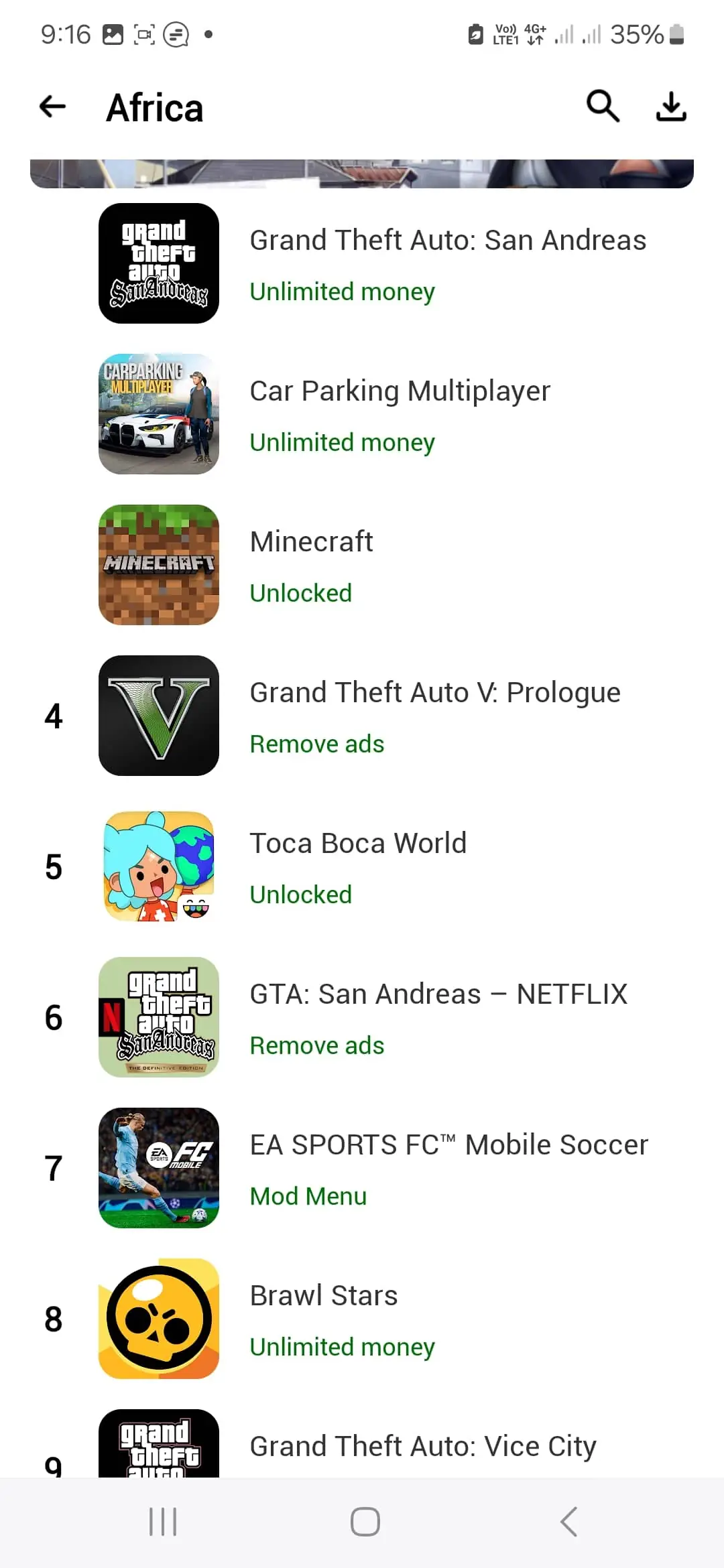This screenshot has width=724, height=1568.
Task: Tap the back arrow next to Africa
Action: (52, 107)
